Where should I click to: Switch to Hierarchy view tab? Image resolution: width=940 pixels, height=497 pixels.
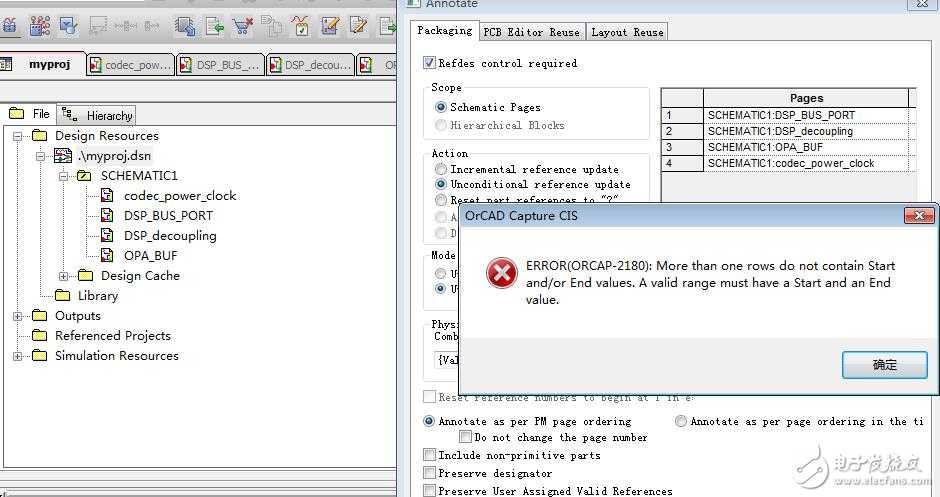pos(97,115)
